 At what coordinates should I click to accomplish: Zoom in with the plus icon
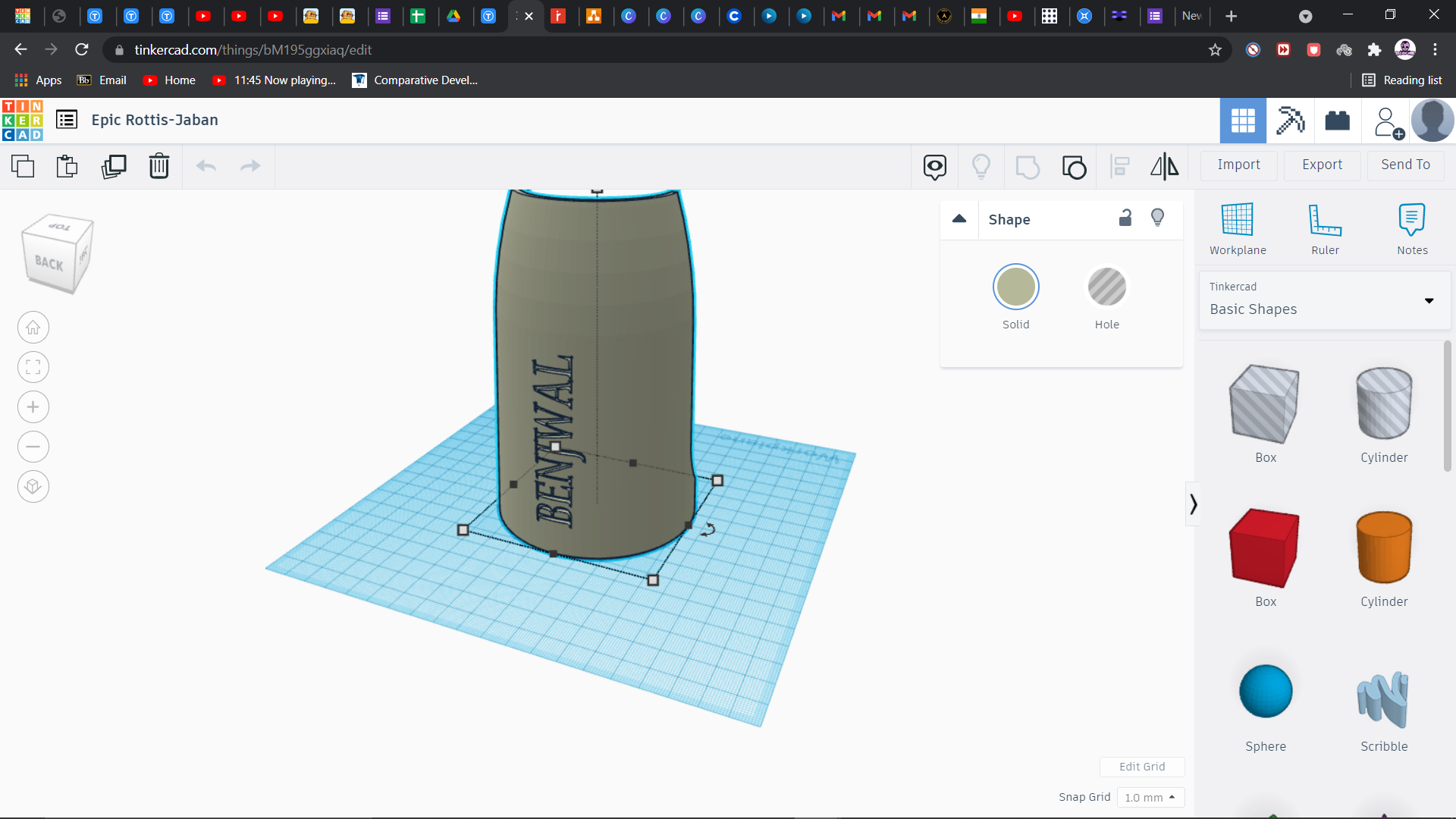[33, 407]
